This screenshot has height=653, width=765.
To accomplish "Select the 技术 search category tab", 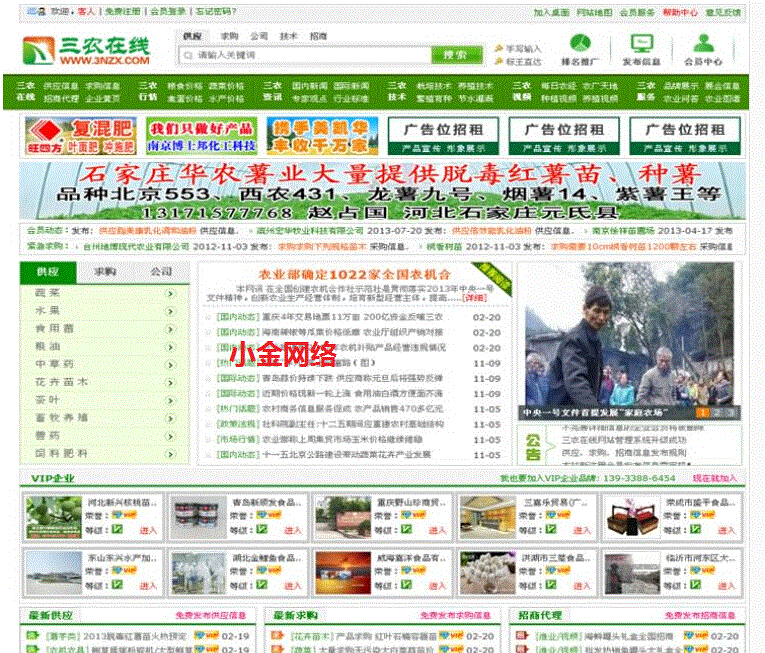I will (x=289, y=36).
